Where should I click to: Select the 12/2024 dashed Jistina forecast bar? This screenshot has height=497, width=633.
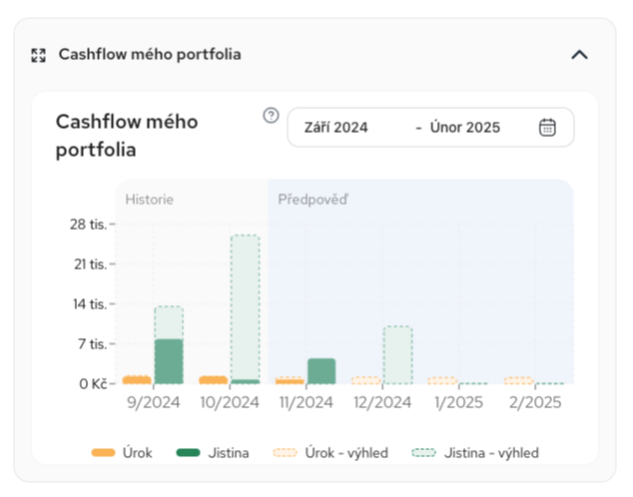coord(398,354)
